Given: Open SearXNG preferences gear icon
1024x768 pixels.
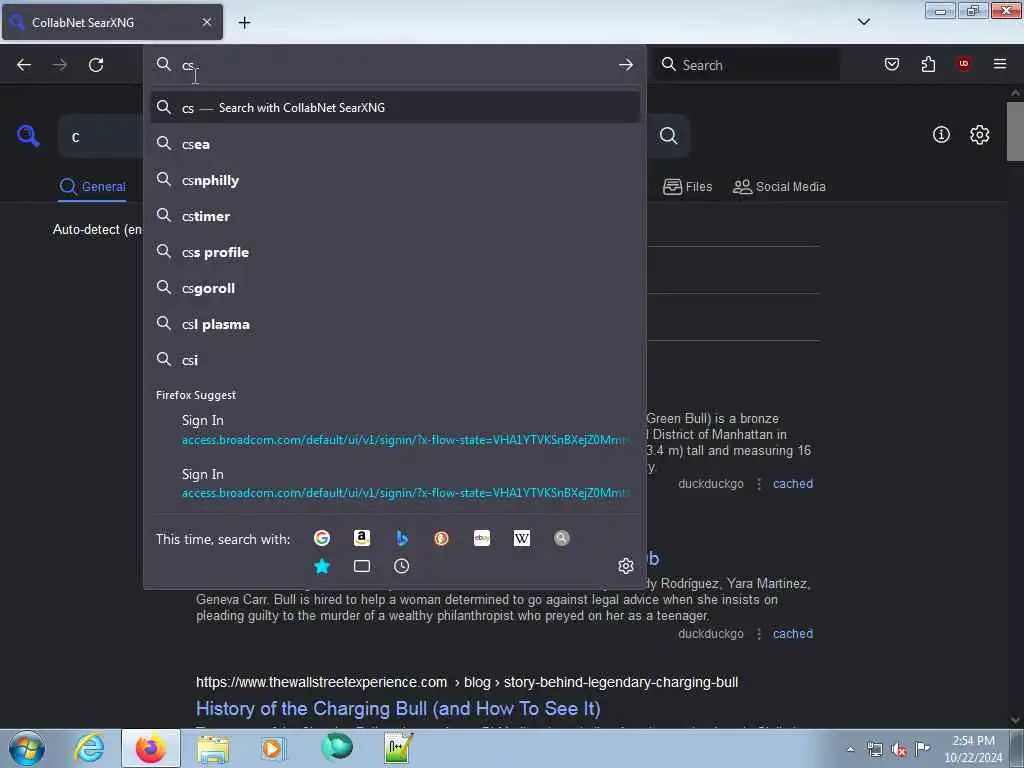Looking at the screenshot, I should (x=979, y=135).
